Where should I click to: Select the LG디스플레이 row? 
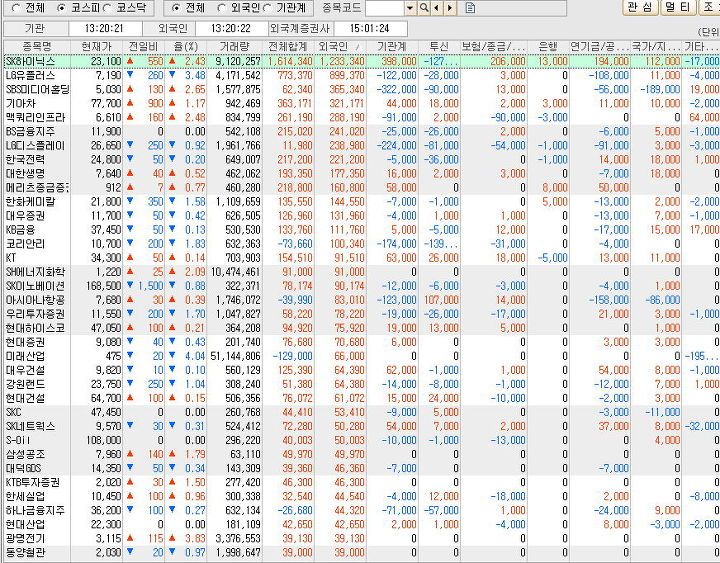(362, 146)
